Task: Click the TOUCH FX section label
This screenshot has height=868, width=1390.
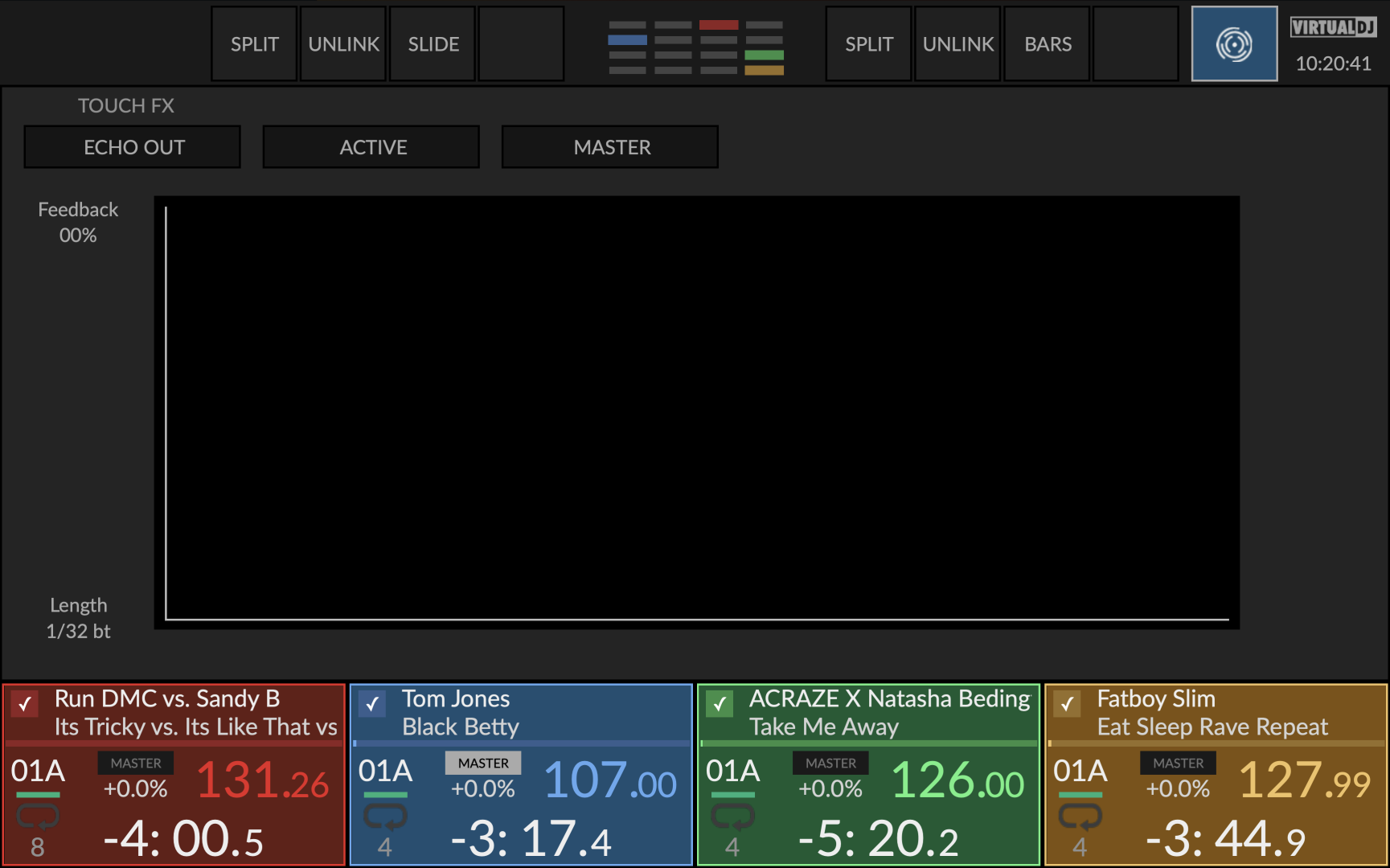Action: tap(126, 105)
